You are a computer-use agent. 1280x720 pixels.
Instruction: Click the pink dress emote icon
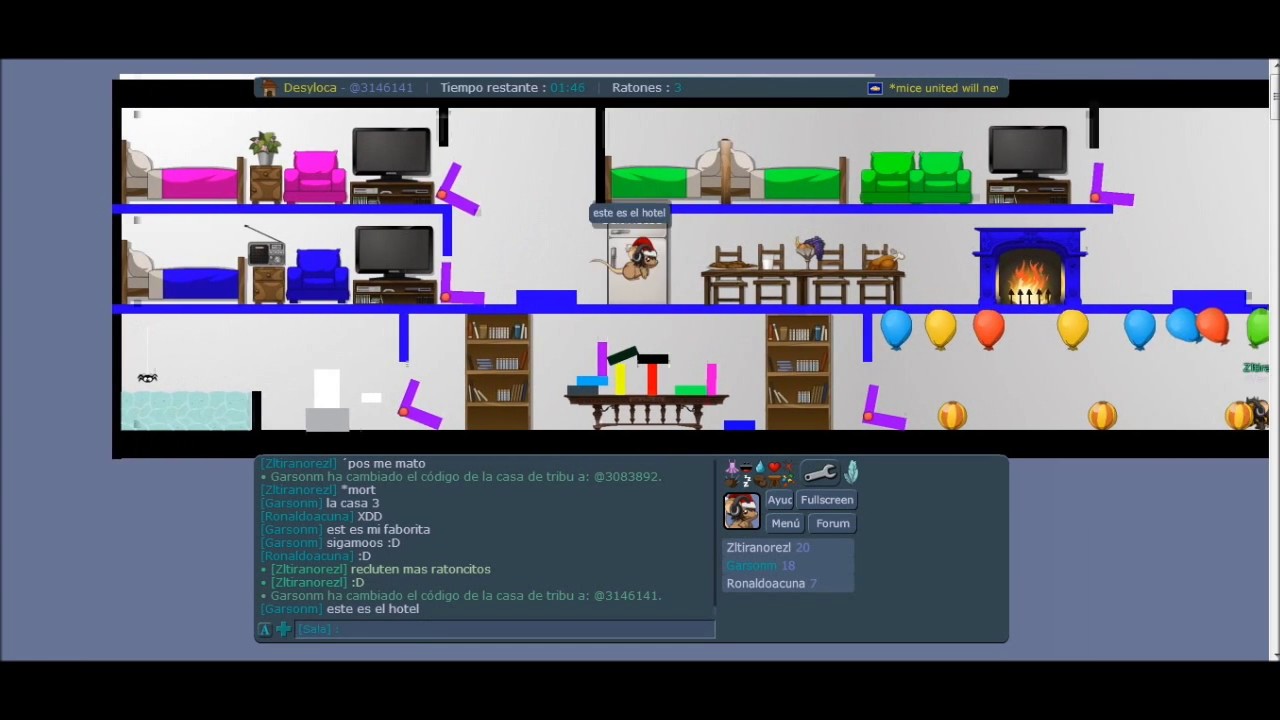pos(732,467)
